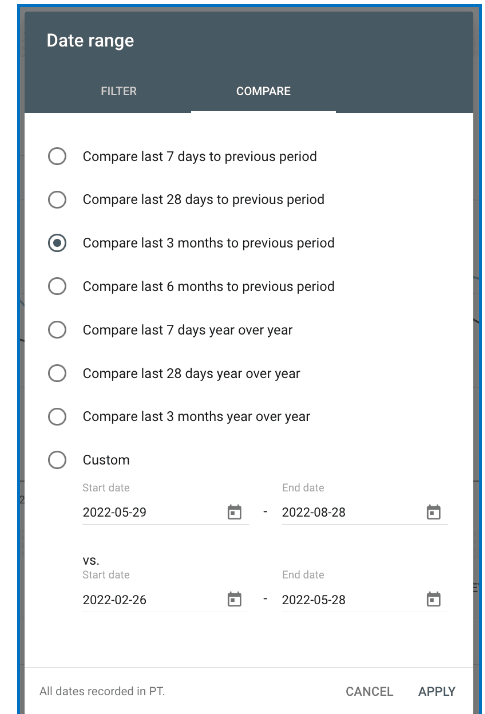Choose Compare last 28 days year over year
This screenshot has height=714, width=485.
[x=57, y=373]
